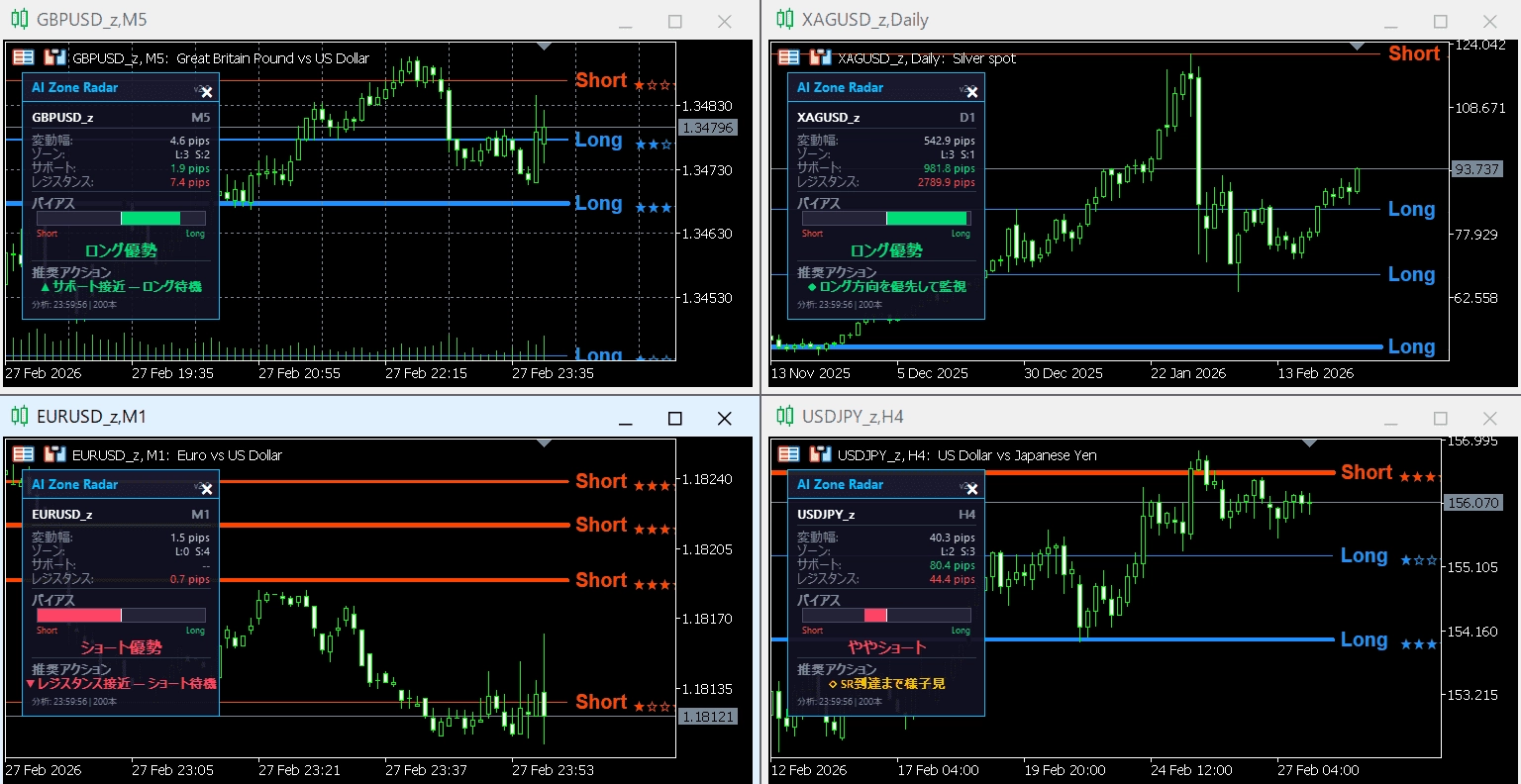This screenshot has height=784, width=1521.
Task: Click the 0.7 pips resistance value
Action: (190, 580)
